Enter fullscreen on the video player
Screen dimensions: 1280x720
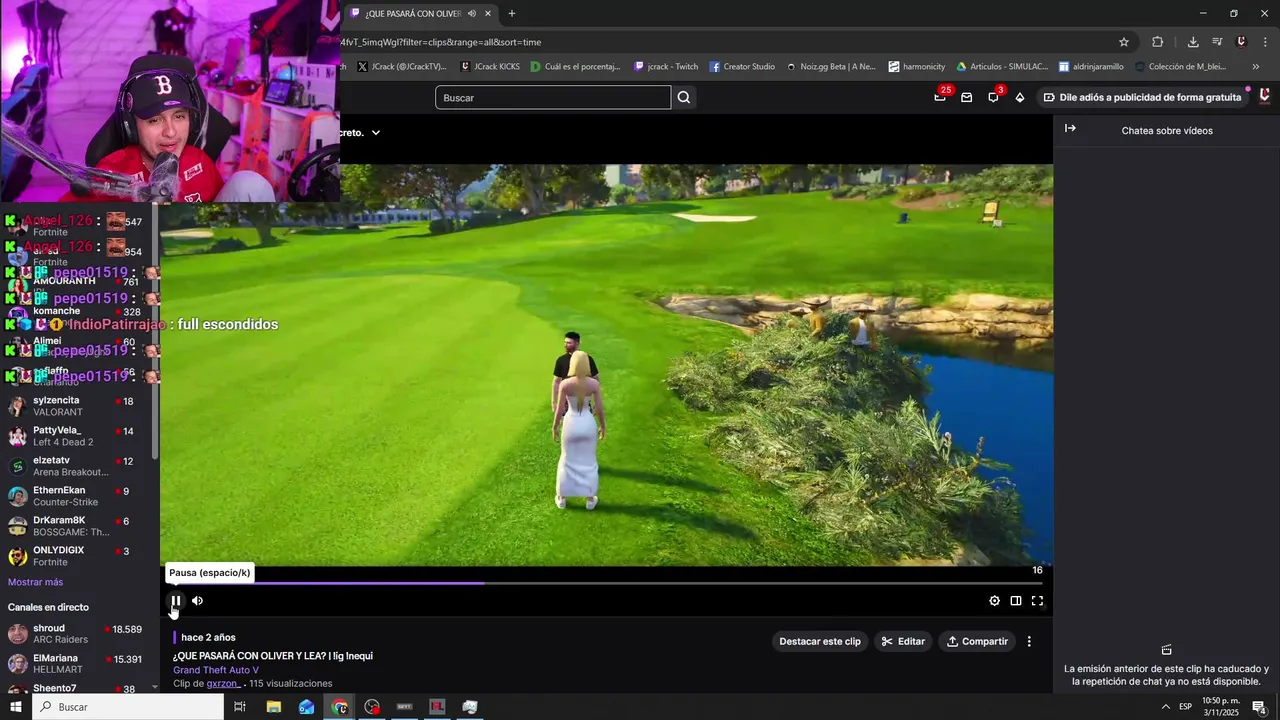pos(1037,601)
